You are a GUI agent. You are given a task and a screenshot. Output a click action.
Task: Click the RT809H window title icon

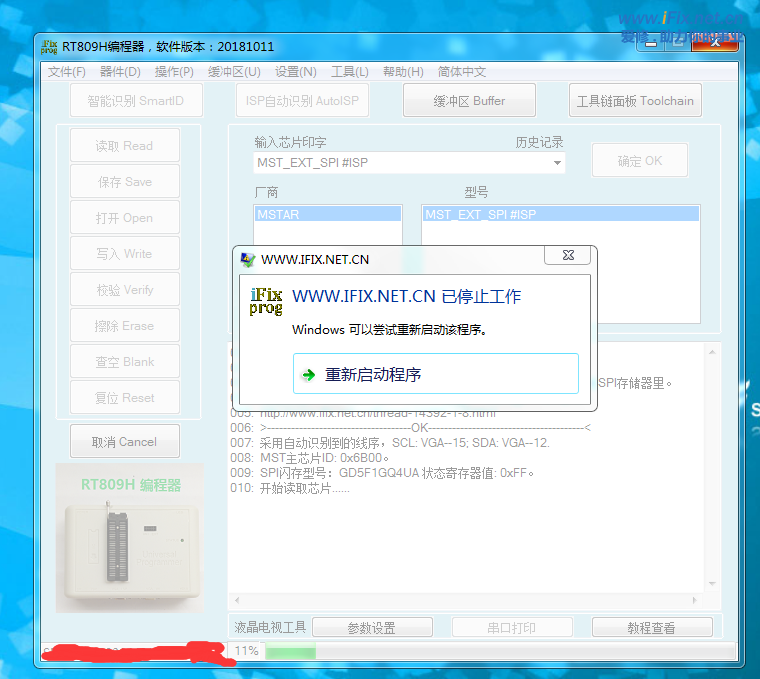tap(49, 47)
